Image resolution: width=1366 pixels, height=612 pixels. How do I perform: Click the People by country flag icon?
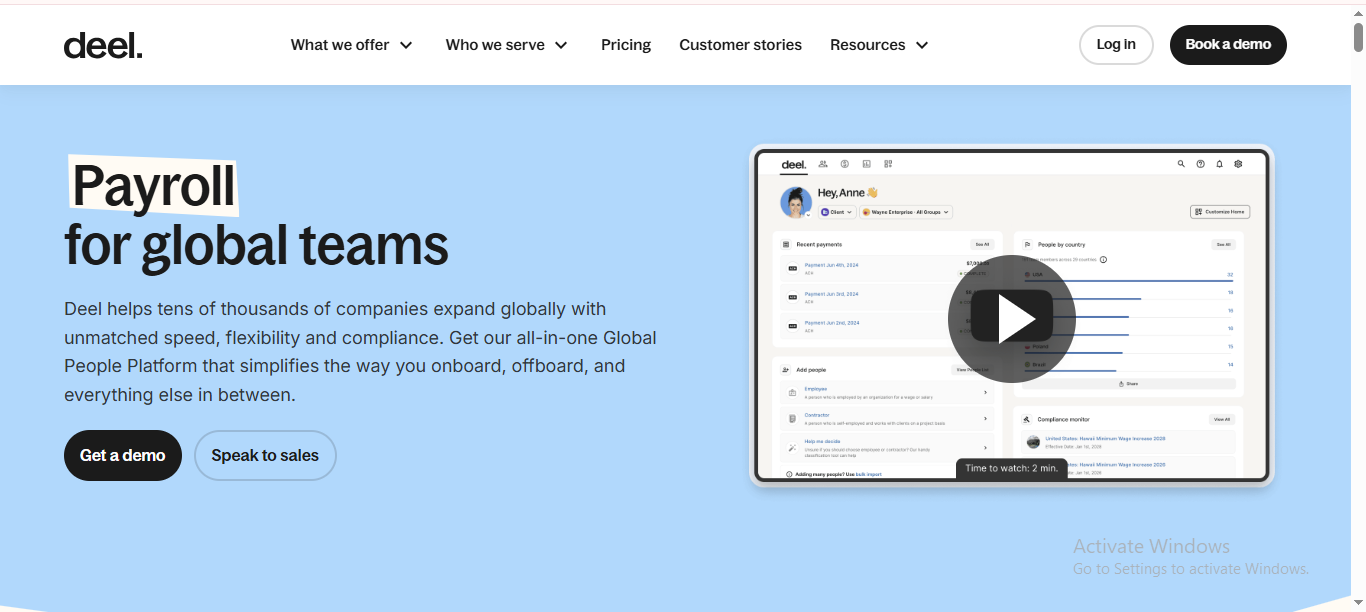pyautogui.click(x=1028, y=244)
